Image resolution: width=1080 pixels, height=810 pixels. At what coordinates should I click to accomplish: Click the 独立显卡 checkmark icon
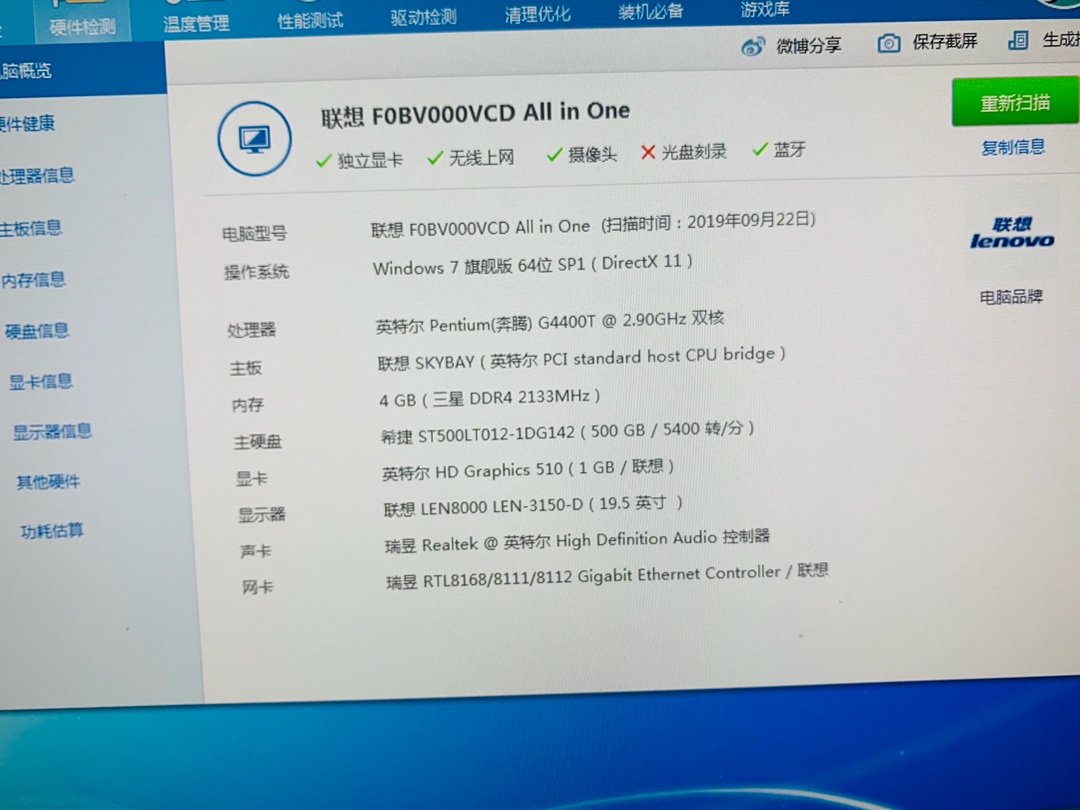324,161
